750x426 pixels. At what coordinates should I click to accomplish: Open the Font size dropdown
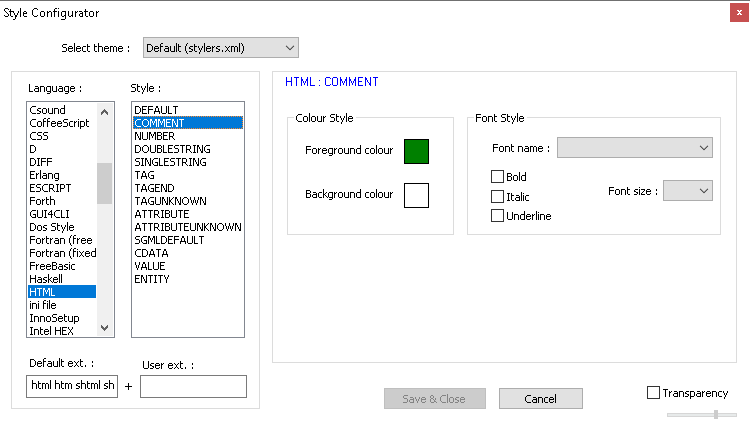pyautogui.click(x=687, y=190)
